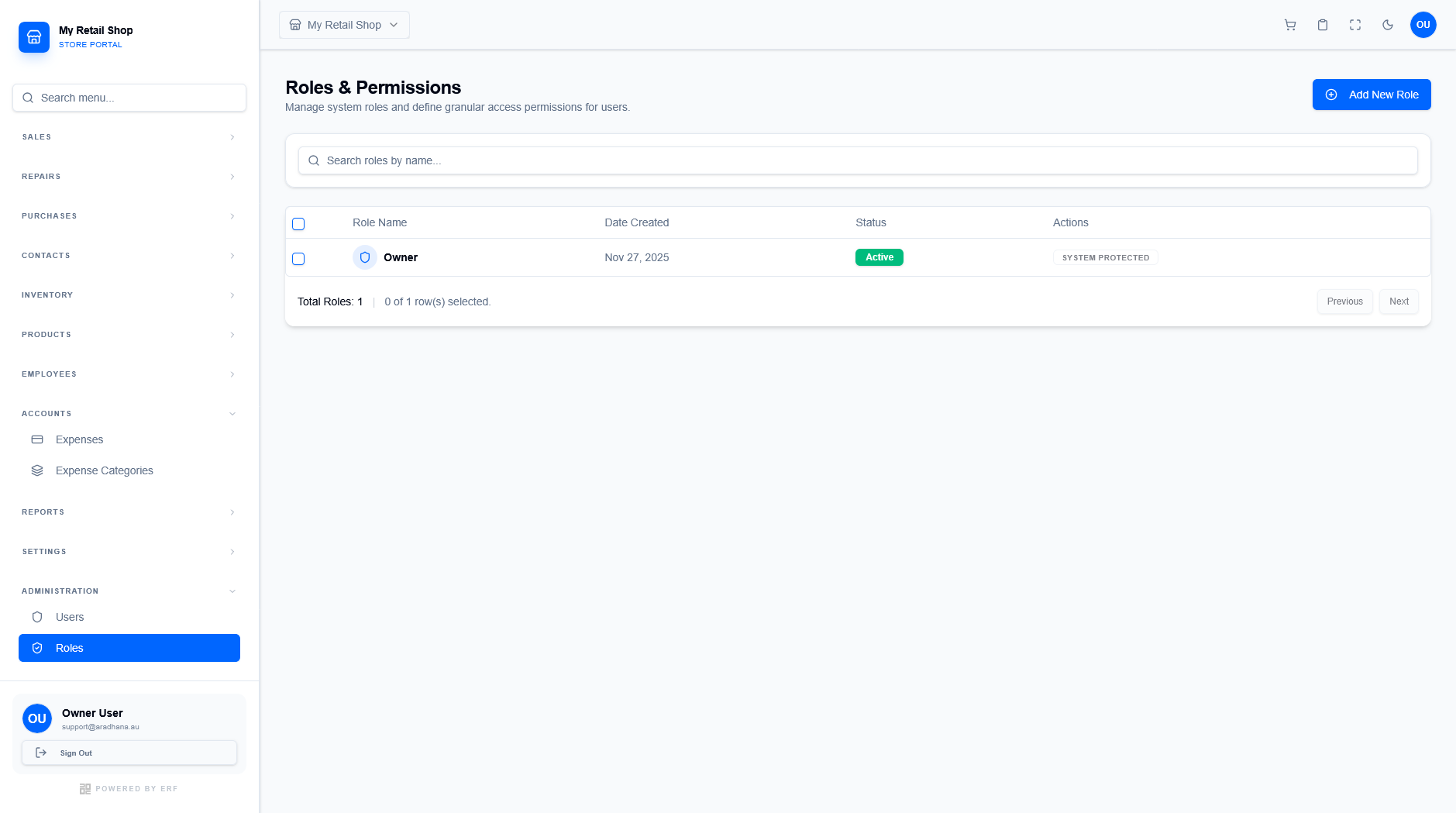The image size is (1456, 813).
Task: Select the Users shield icon under Administration
Action: click(37, 617)
